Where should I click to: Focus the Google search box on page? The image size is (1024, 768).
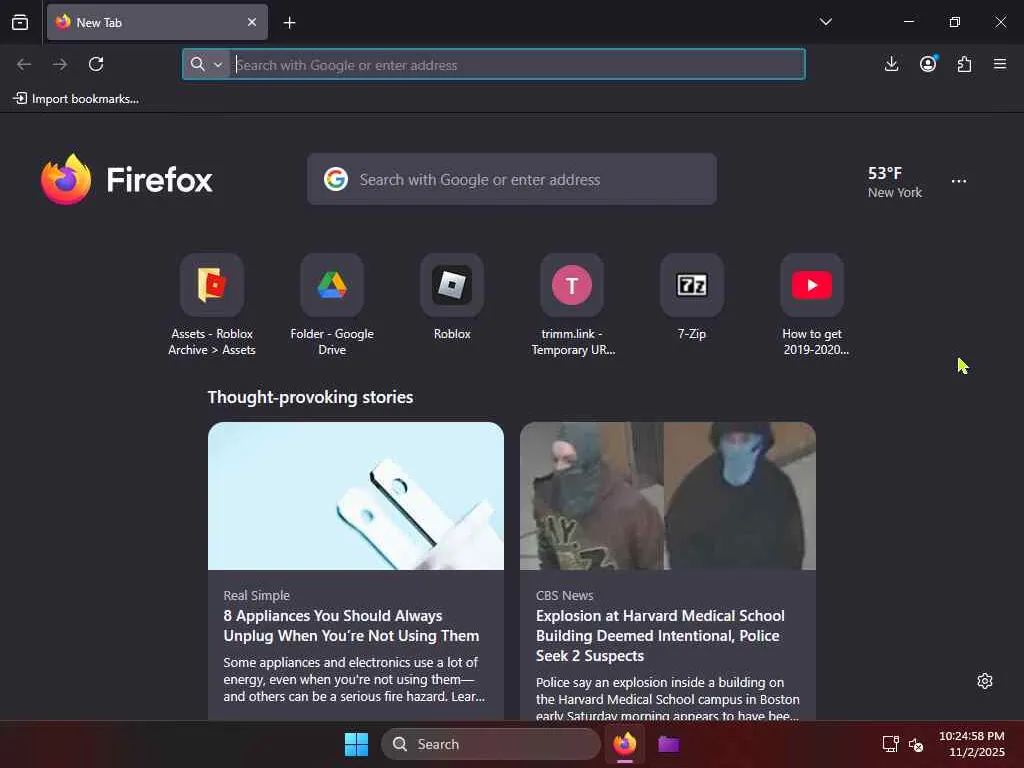512,180
